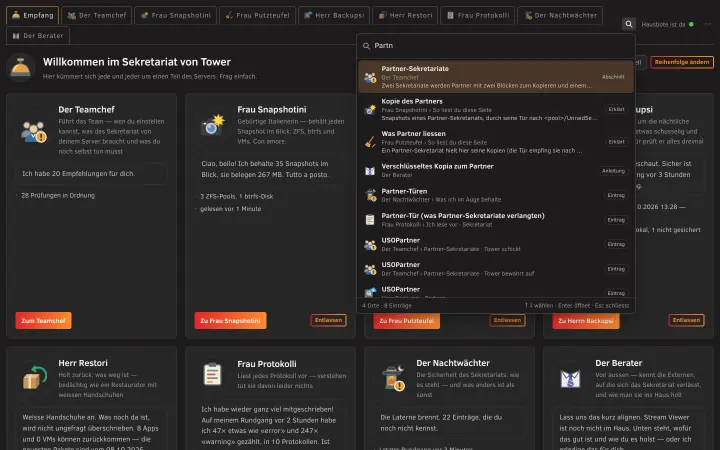
Task: Click the '3 ZFS-Pools, 1 btrfs-Disk' line
Action: coord(236,196)
